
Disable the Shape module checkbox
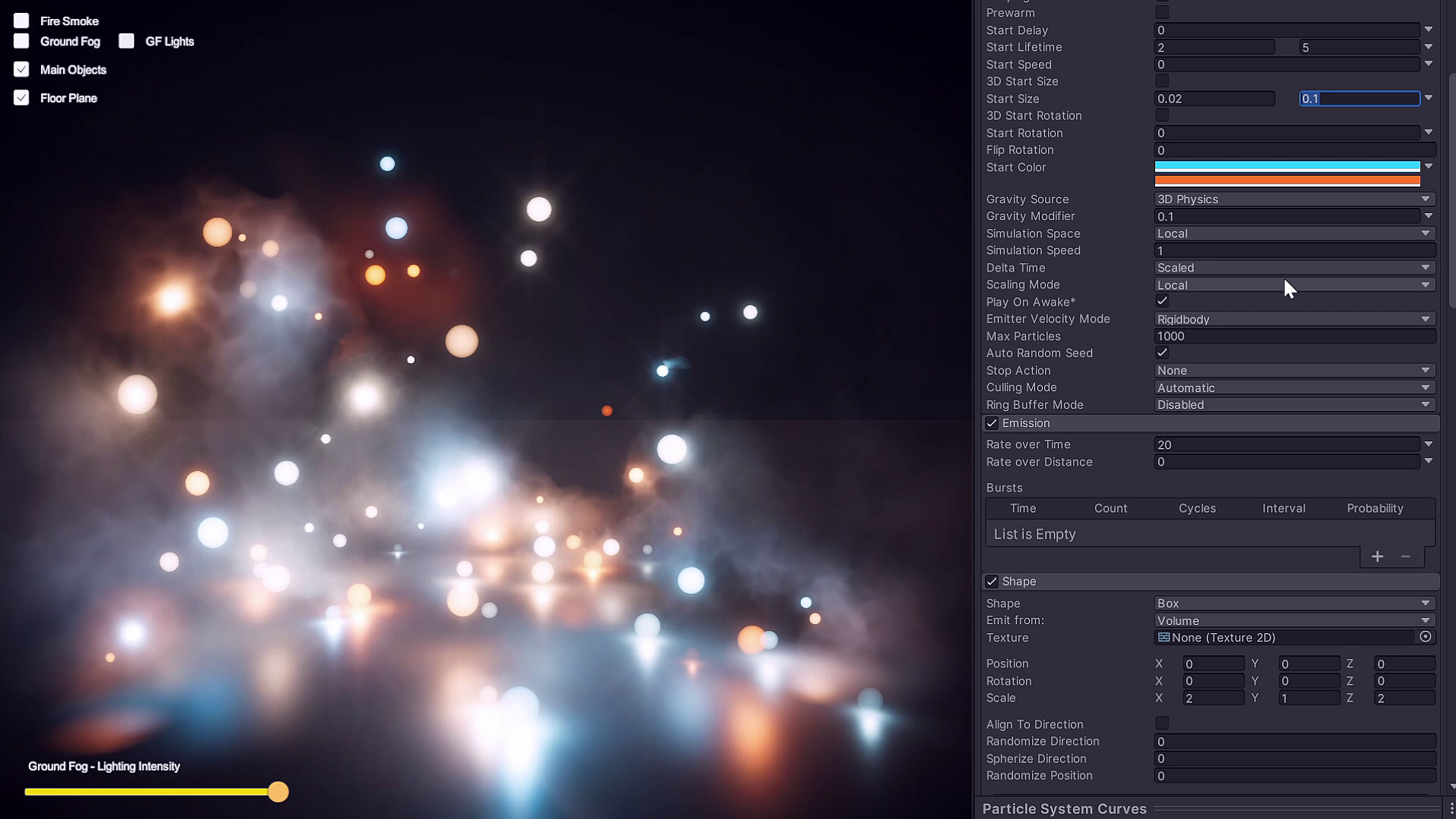coord(992,582)
